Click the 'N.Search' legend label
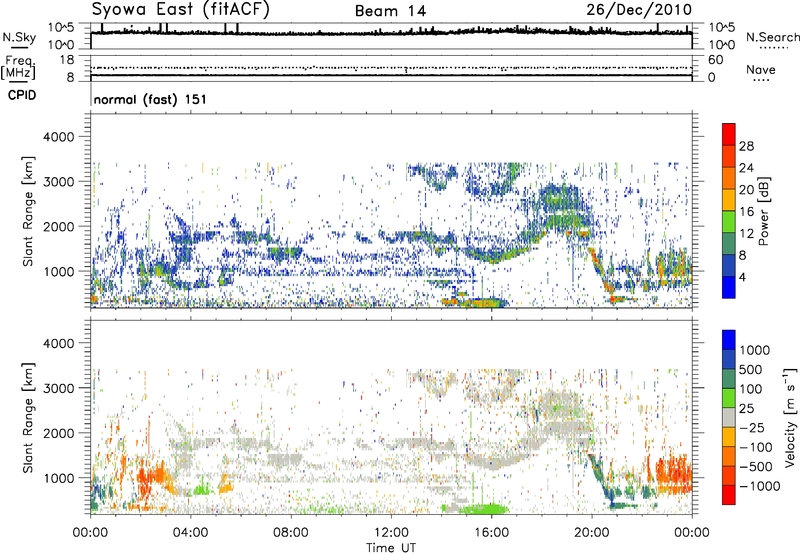Image resolution: width=800 pixels, height=554 pixels. [x=773, y=37]
